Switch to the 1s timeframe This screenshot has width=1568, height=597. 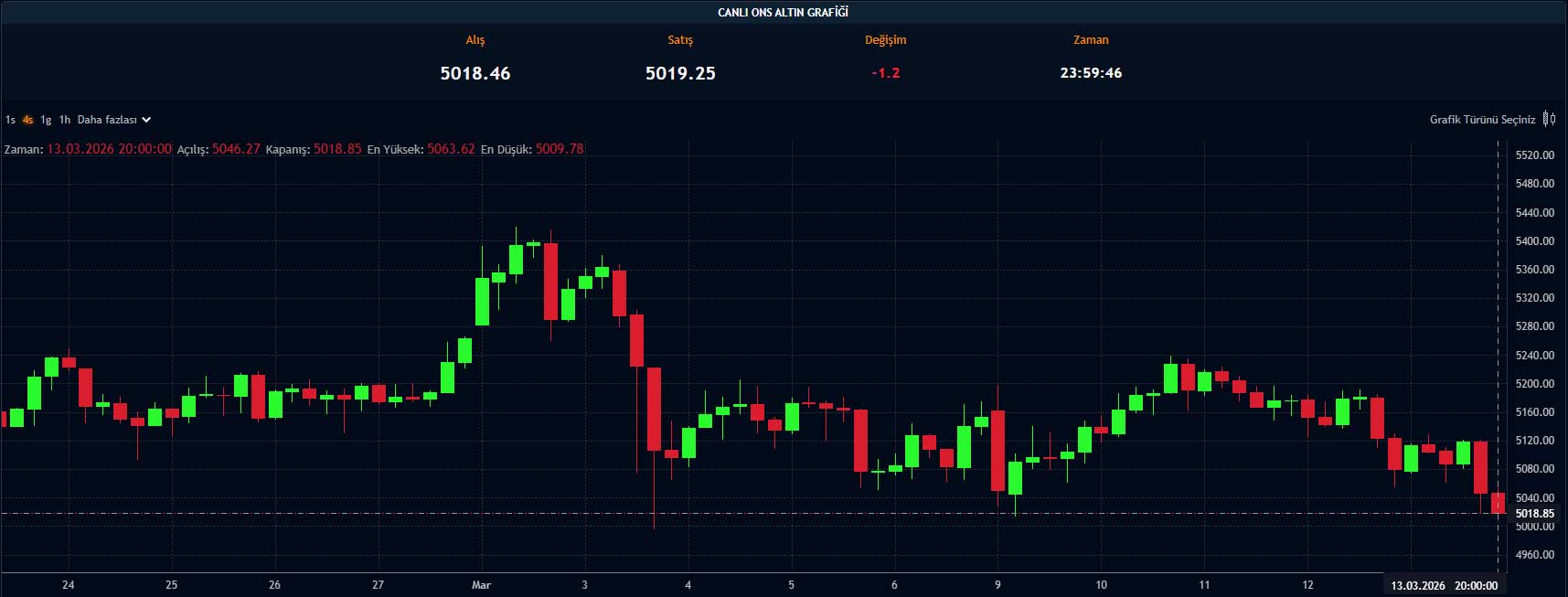tap(10, 120)
